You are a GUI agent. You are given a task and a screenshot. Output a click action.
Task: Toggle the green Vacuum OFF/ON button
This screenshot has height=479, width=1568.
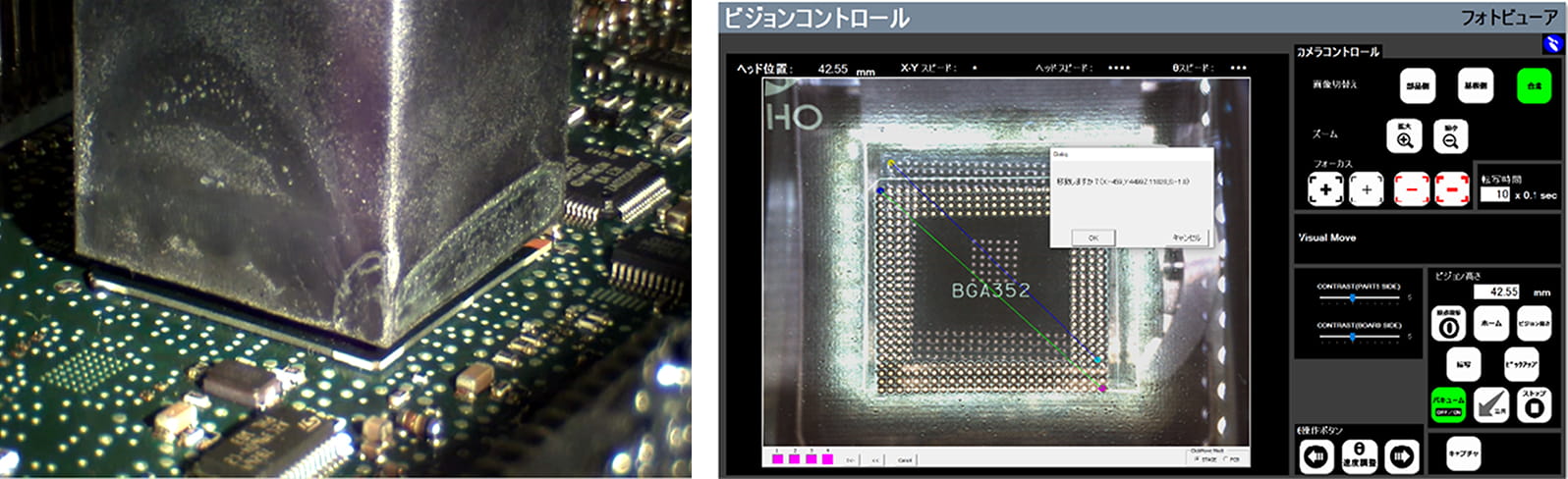tap(1448, 404)
